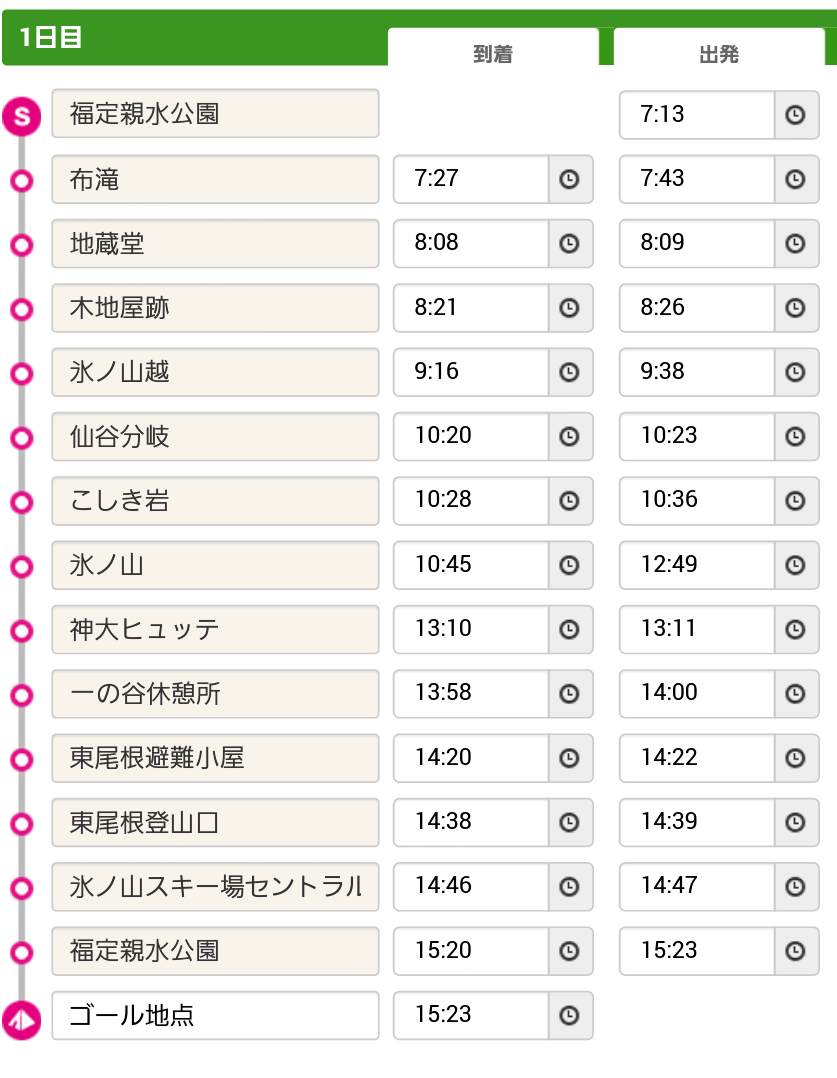The width and height of the screenshot is (837, 1078).
Task: Click the ゴール地点 name field
Action: coord(215,1015)
